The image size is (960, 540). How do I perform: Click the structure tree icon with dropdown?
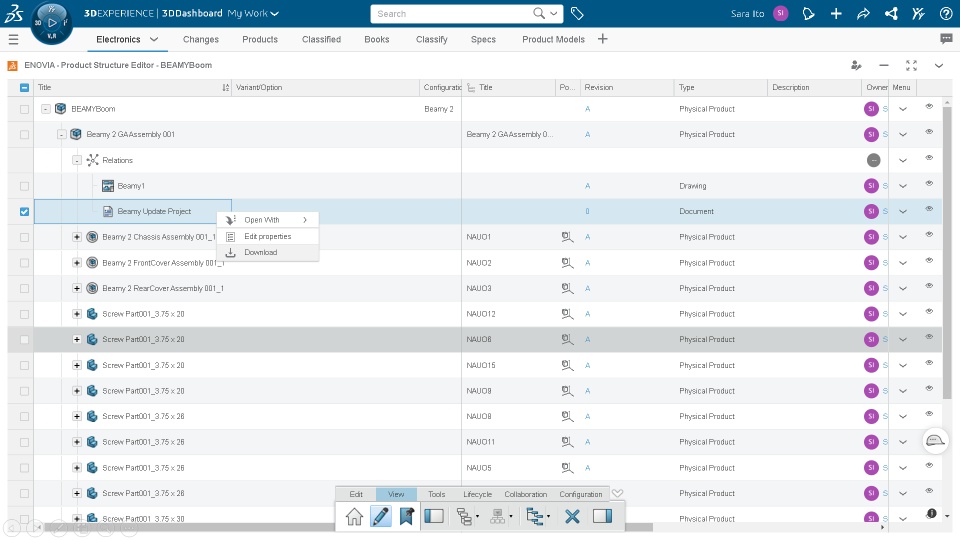pyautogui.click(x=468, y=517)
